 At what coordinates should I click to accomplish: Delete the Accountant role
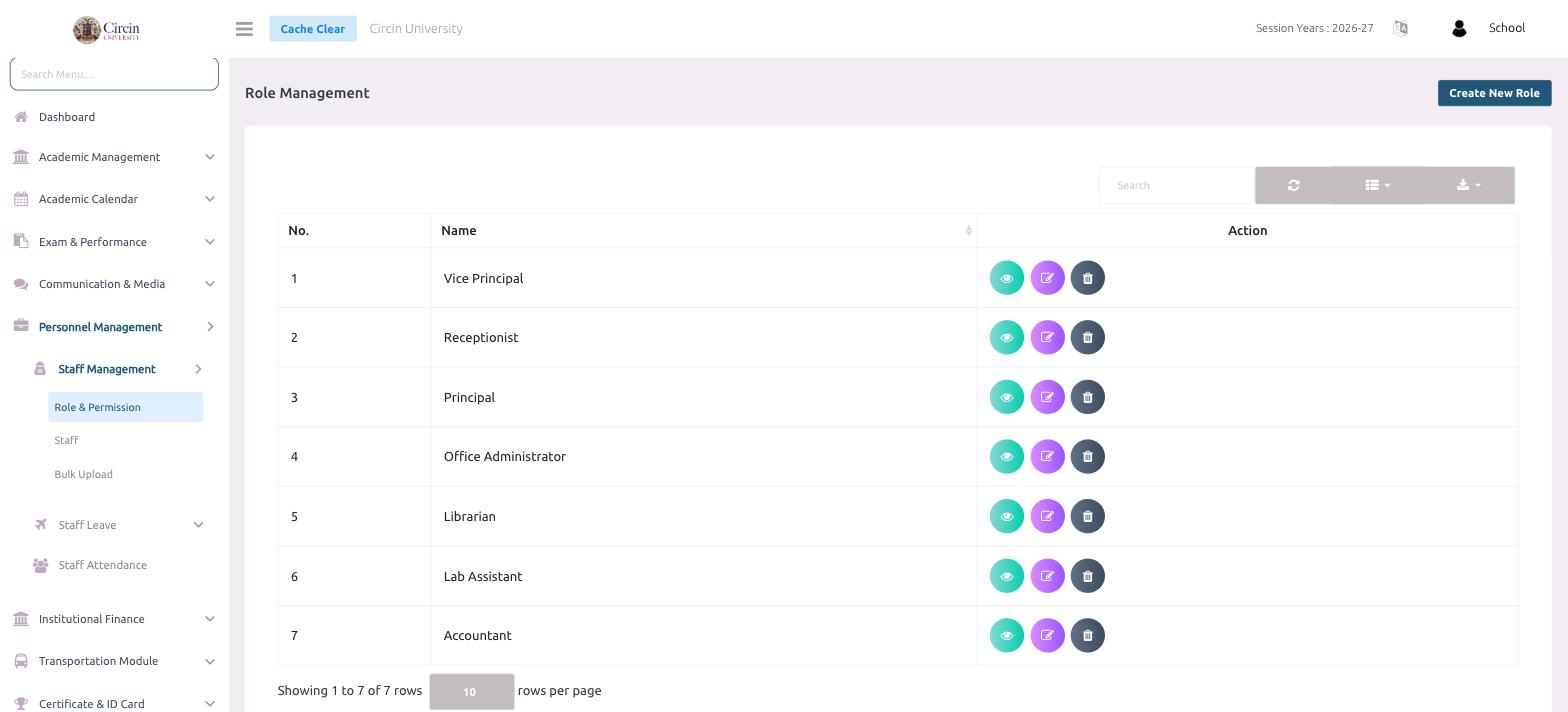1087,635
